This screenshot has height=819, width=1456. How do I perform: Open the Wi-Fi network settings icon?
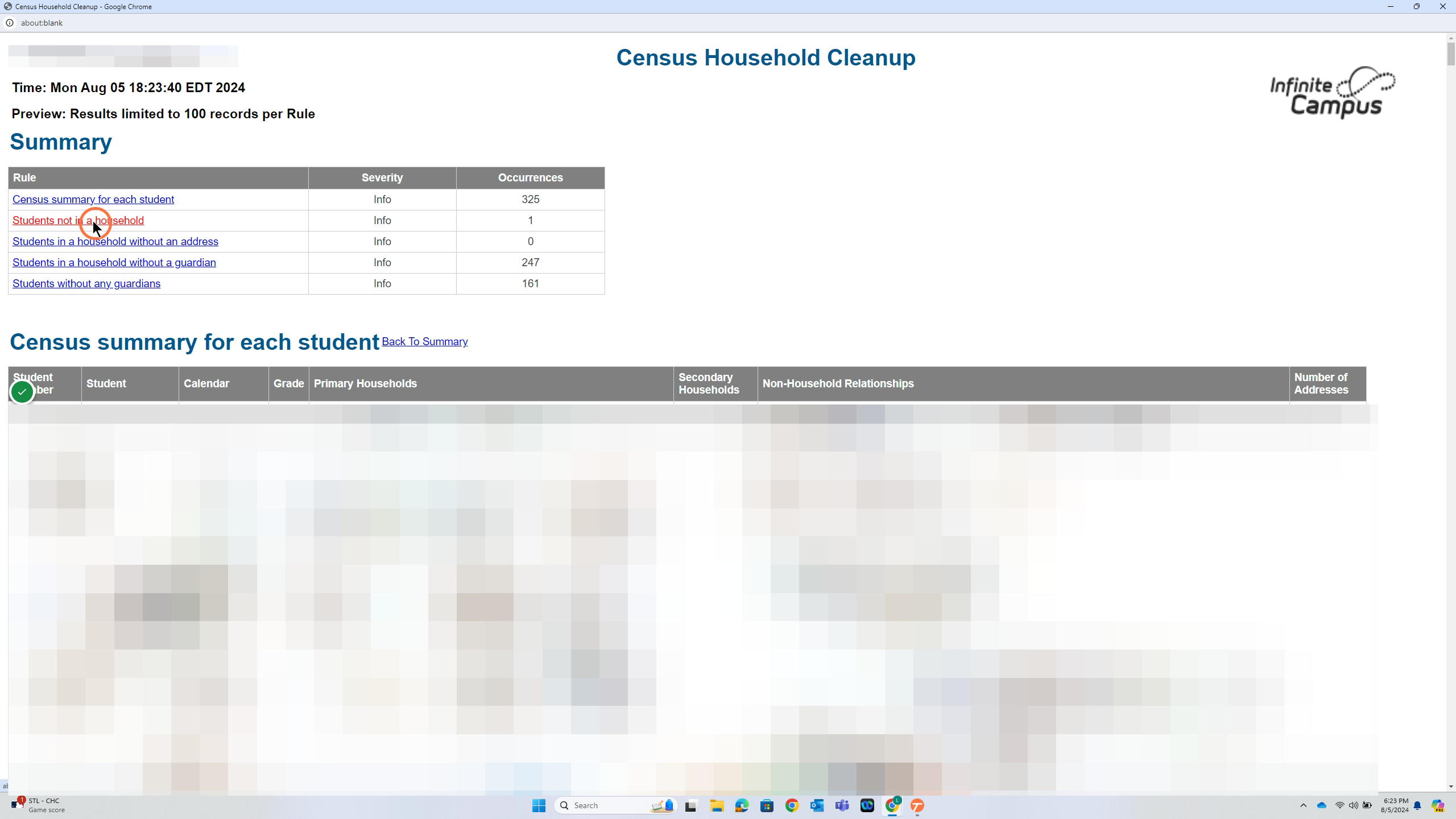pyautogui.click(x=1339, y=805)
